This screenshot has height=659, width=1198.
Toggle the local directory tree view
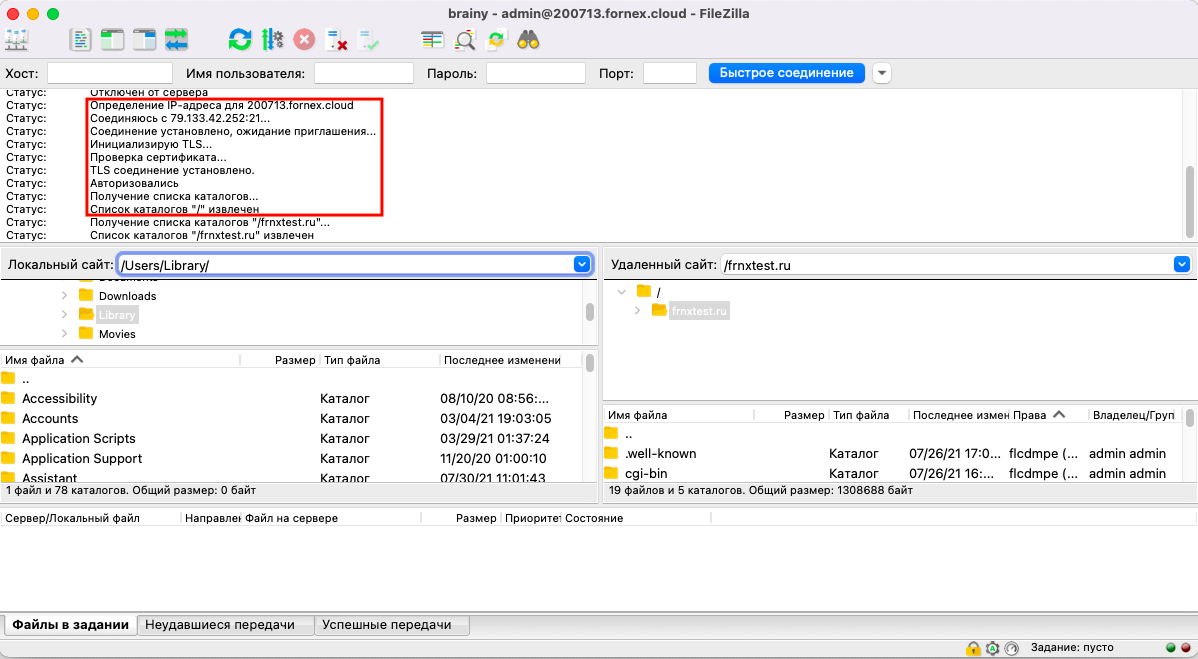(112, 40)
